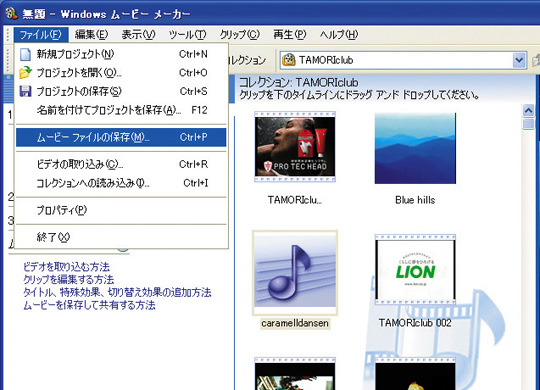Screen dimensions: 540x390
Task: Choose 新規プロジェクト(N) from File menu
Action: pos(121,54)
